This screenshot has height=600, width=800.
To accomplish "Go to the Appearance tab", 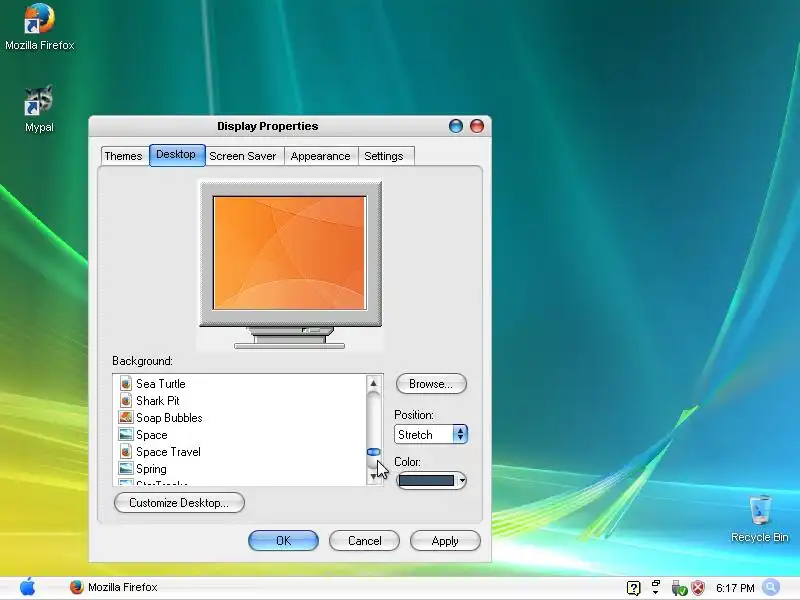I will point(320,156).
